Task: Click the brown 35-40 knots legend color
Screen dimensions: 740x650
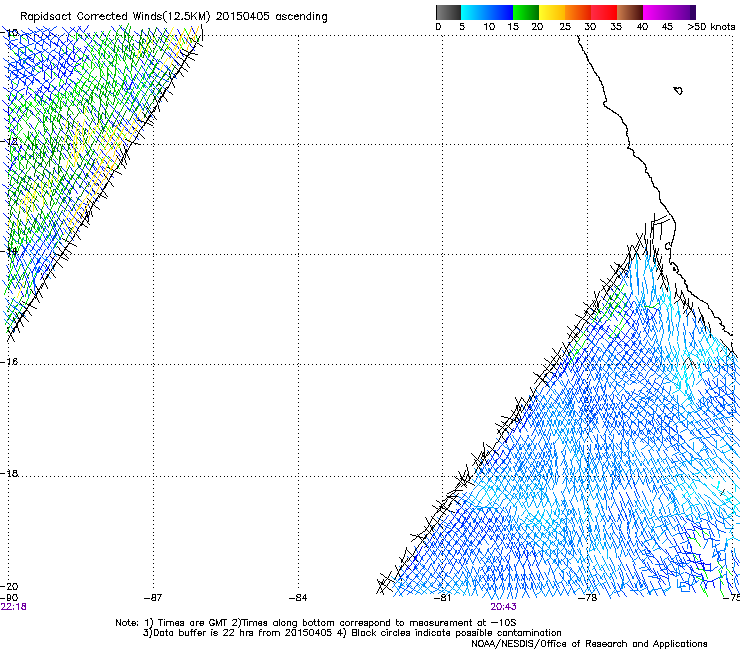Action: [x=630, y=12]
